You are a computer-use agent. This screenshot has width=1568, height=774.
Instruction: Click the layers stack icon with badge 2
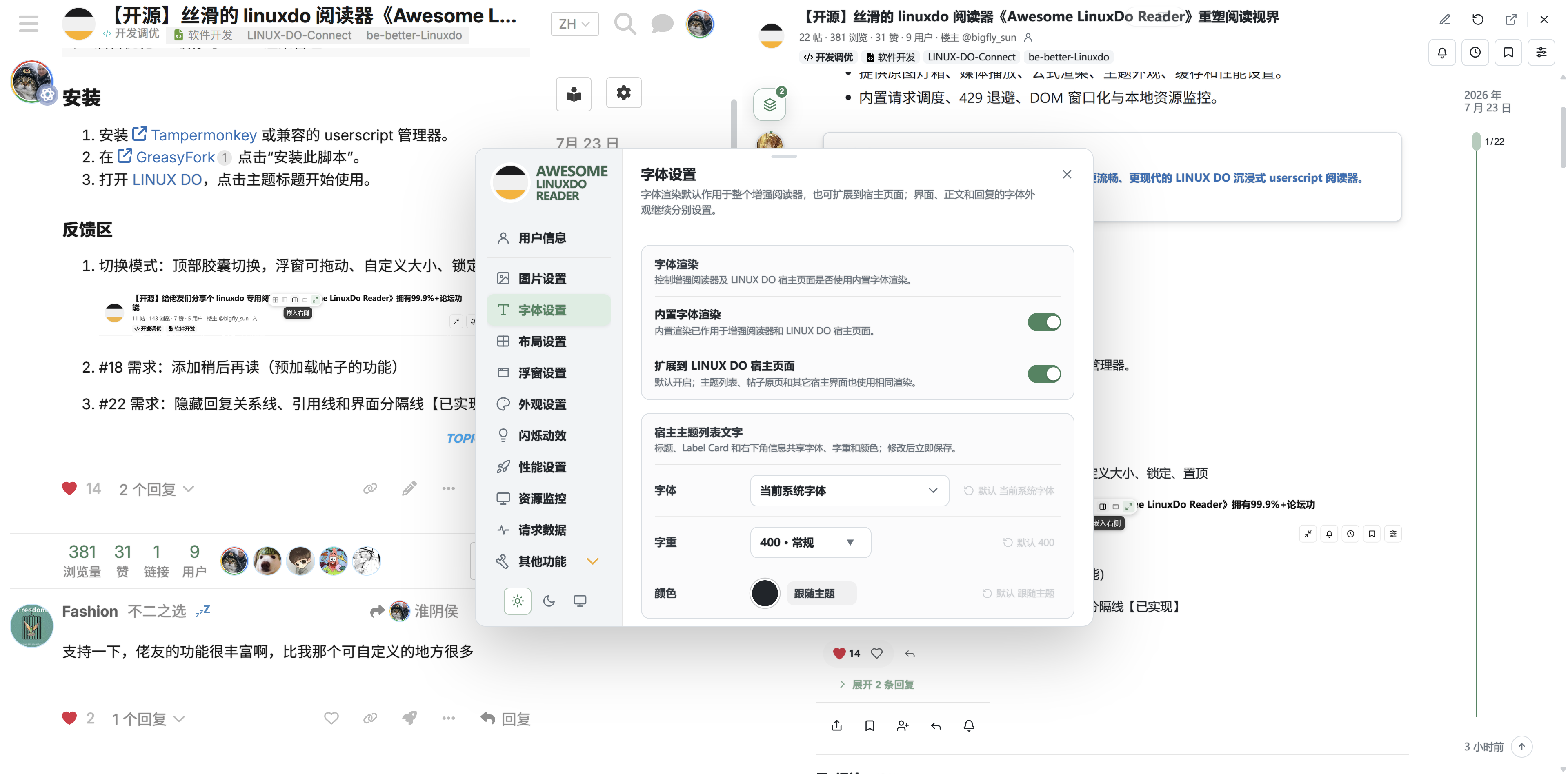pos(770,105)
